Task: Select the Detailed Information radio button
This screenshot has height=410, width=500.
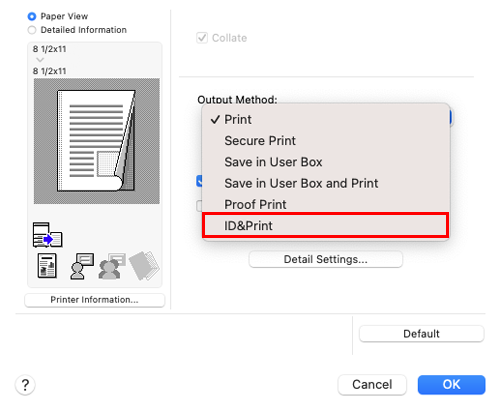Action: click(32, 30)
